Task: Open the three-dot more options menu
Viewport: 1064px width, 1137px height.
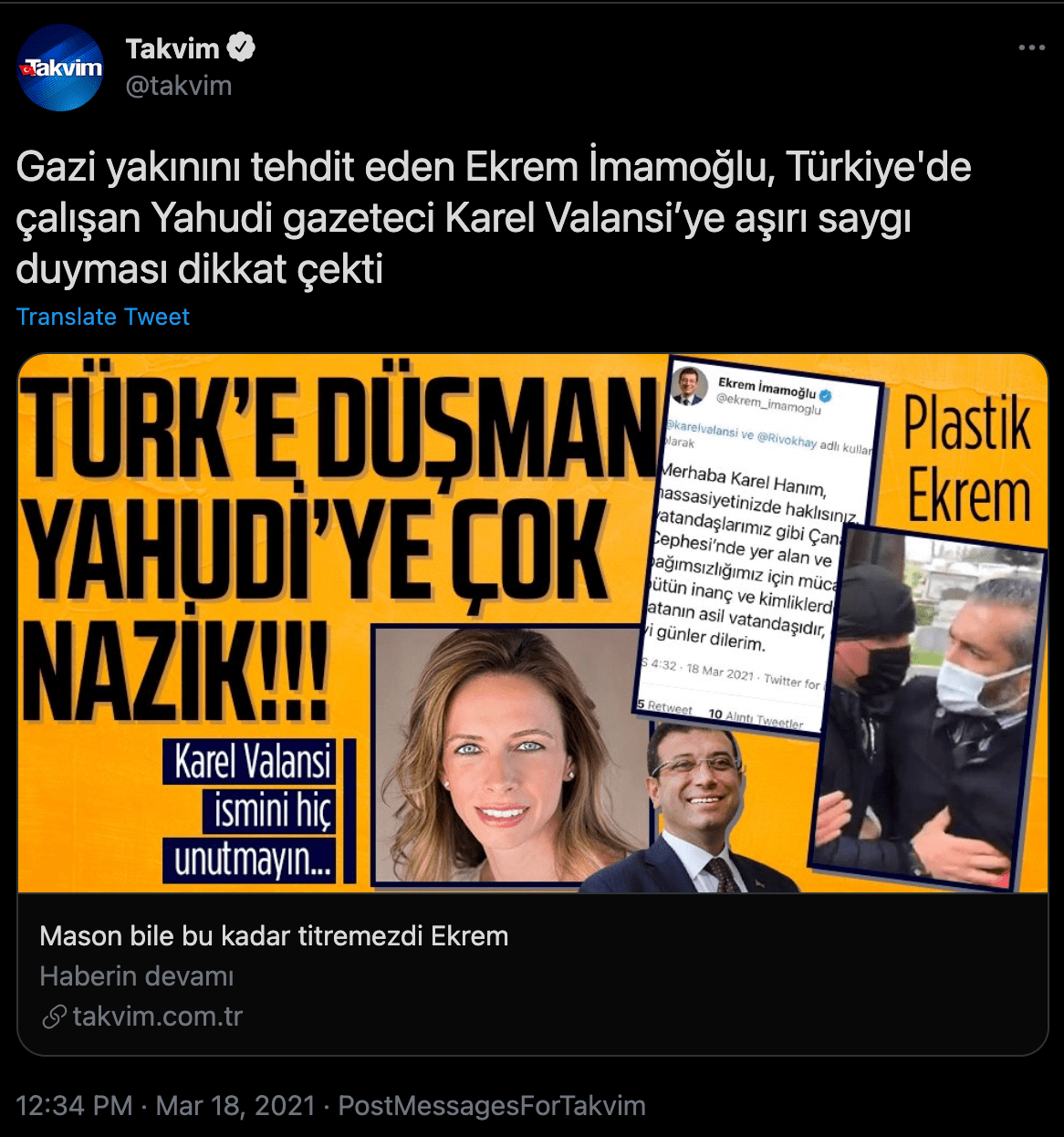Action: pos(1031,47)
